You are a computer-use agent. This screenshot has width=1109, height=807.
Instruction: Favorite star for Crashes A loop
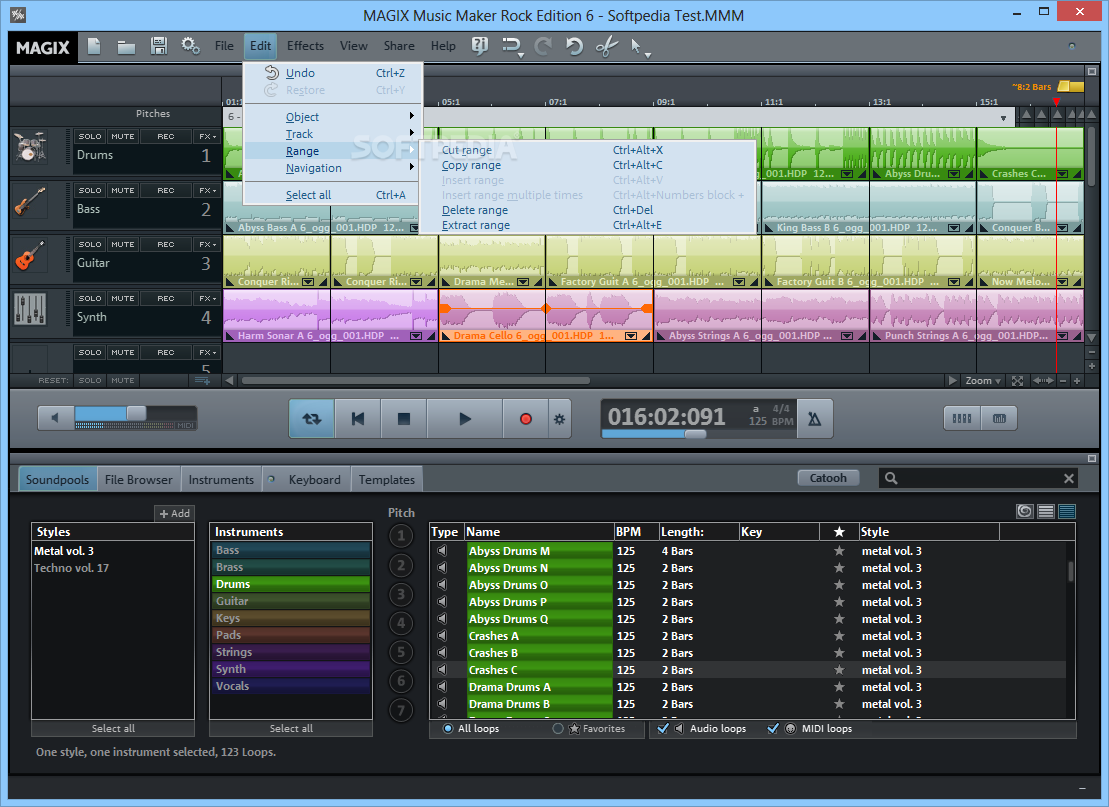click(839, 636)
